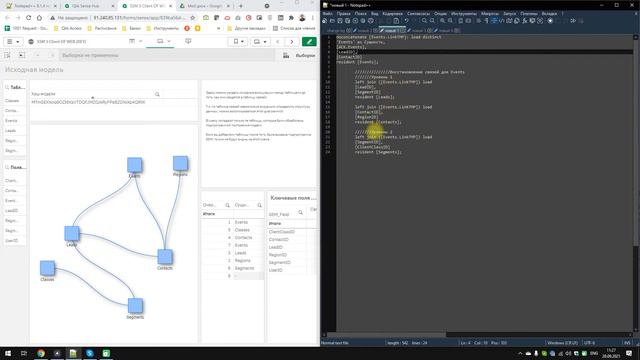640x360 pixels.
Task: Click the Regions row in order table
Action: point(233,260)
